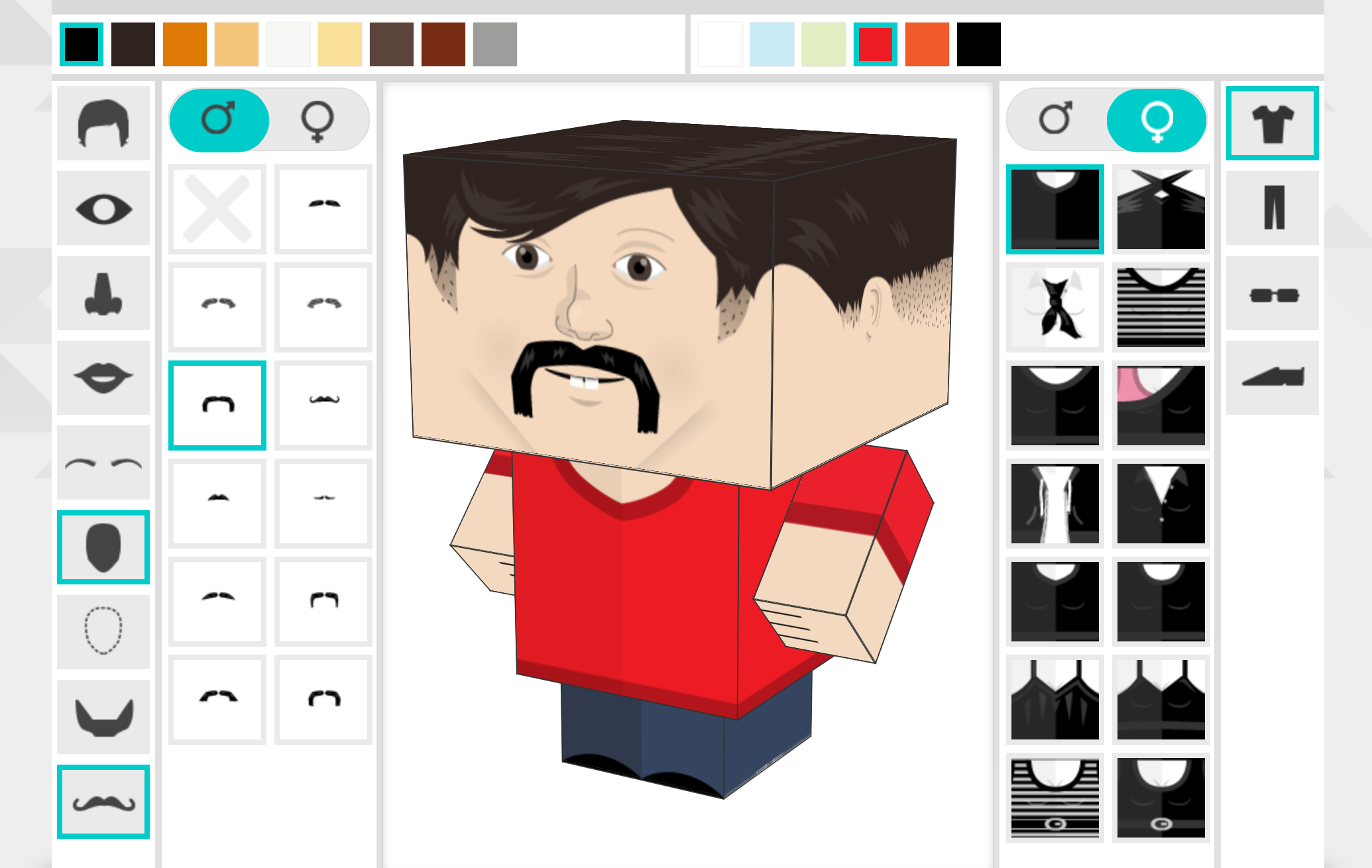Select the striped top thumbnail
This screenshot has height=868, width=1372.
1161,307
